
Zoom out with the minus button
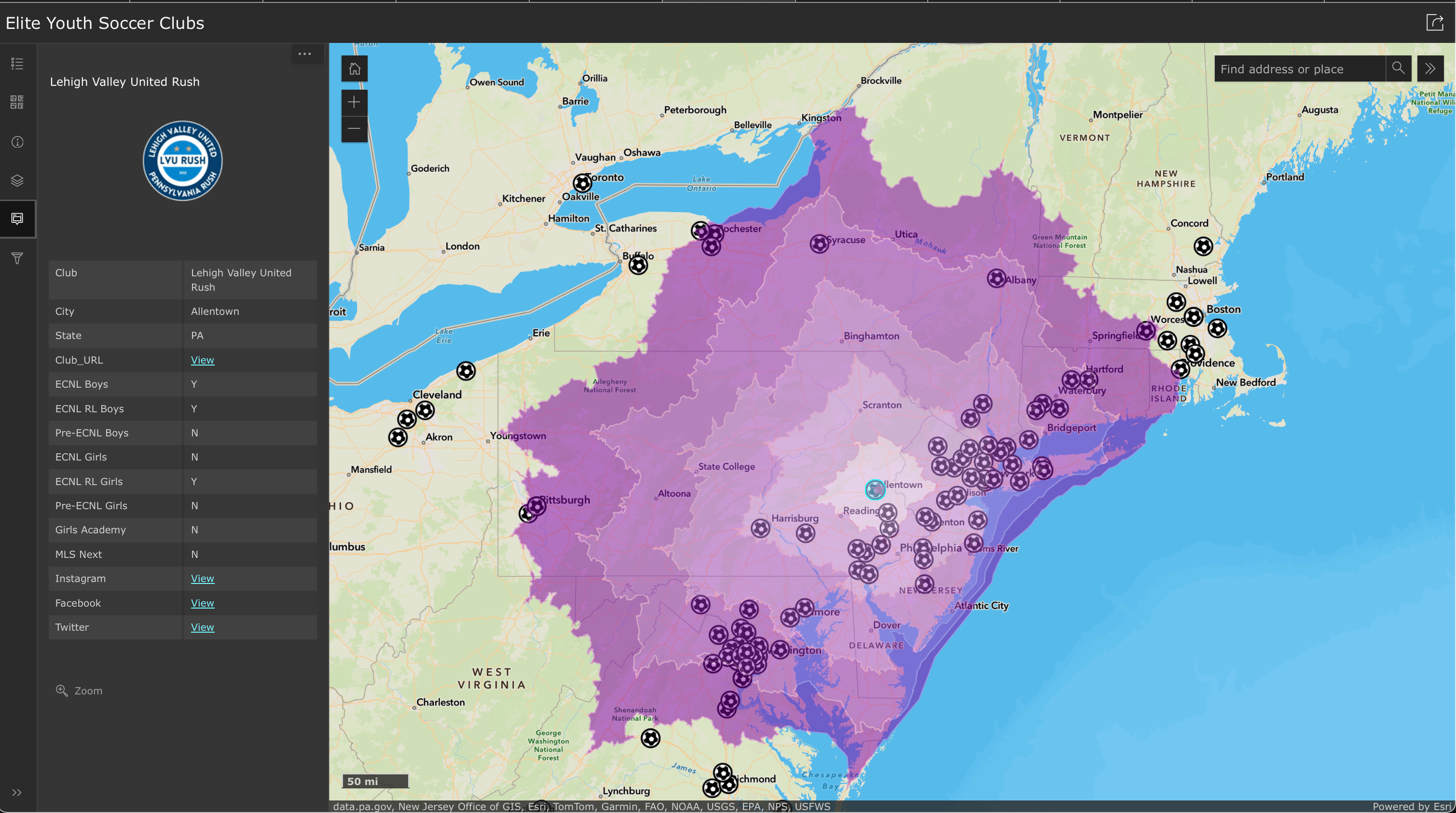coord(355,129)
